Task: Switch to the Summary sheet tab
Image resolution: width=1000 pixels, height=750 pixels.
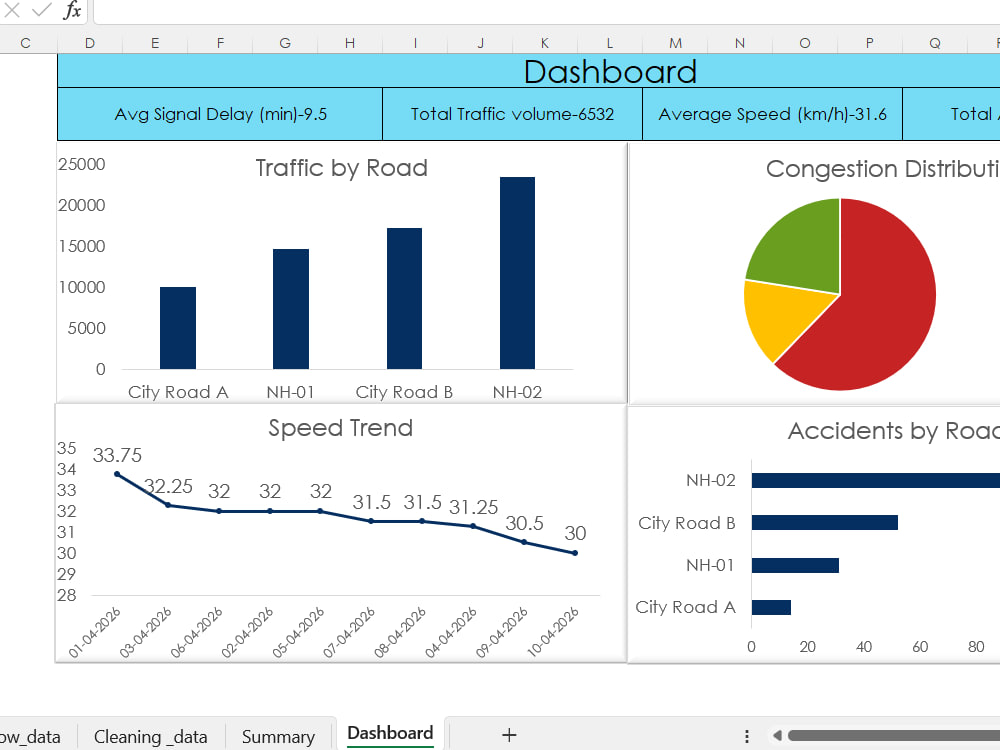Action: click(x=278, y=737)
